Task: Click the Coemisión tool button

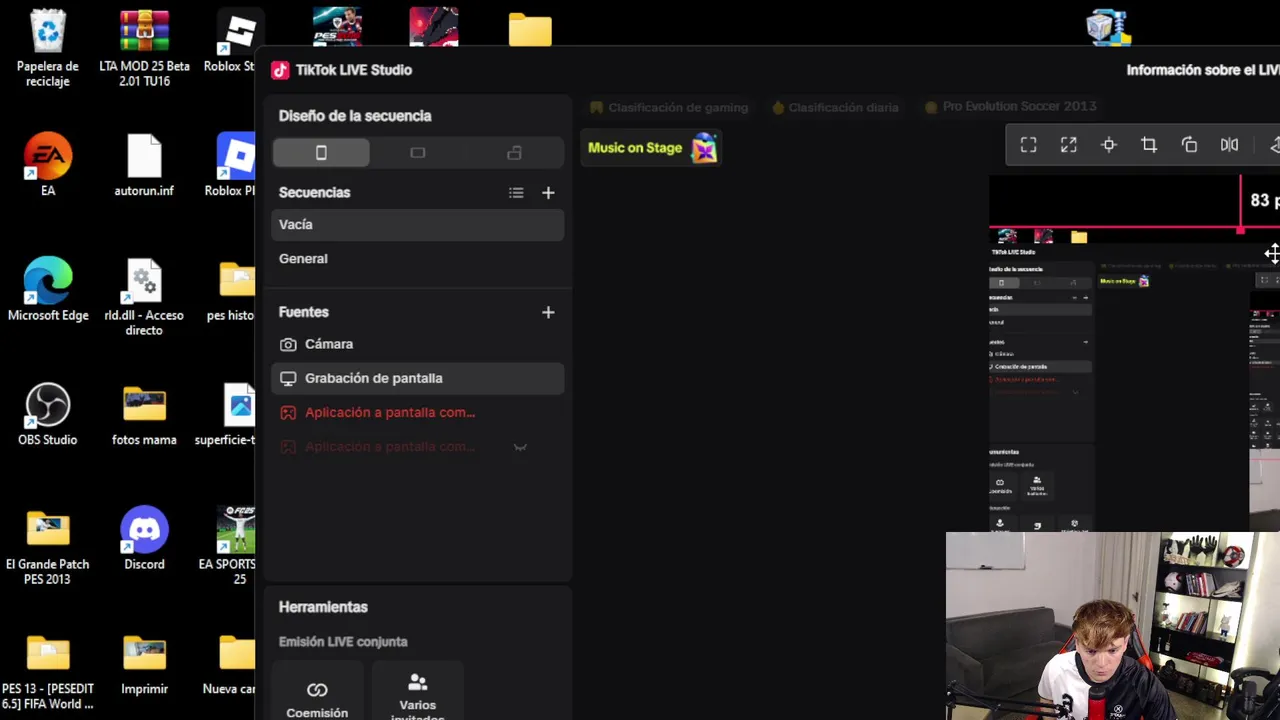Action: (x=317, y=698)
